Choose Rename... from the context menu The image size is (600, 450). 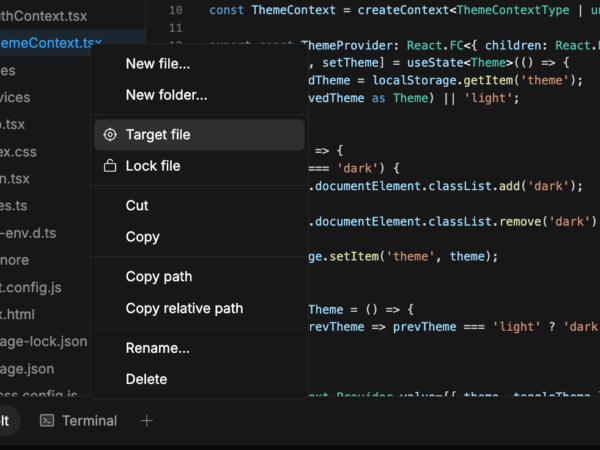199,348
